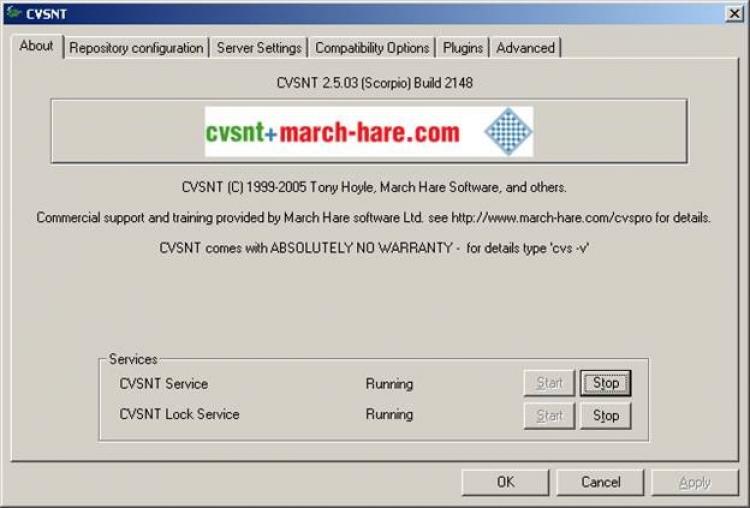The width and height of the screenshot is (750, 508).
Task: Select the Compatibility Options tab
Action: coord(372,48)
